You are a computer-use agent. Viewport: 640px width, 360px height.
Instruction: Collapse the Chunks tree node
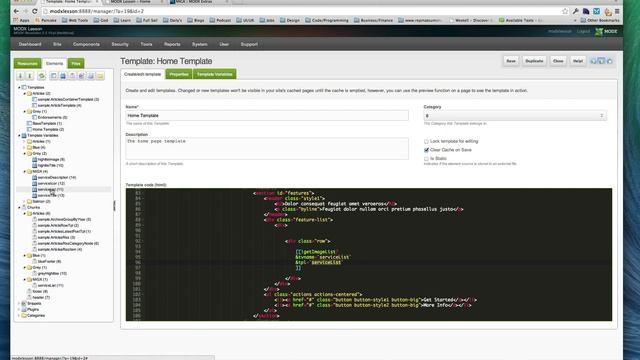(x=19, y=207)
